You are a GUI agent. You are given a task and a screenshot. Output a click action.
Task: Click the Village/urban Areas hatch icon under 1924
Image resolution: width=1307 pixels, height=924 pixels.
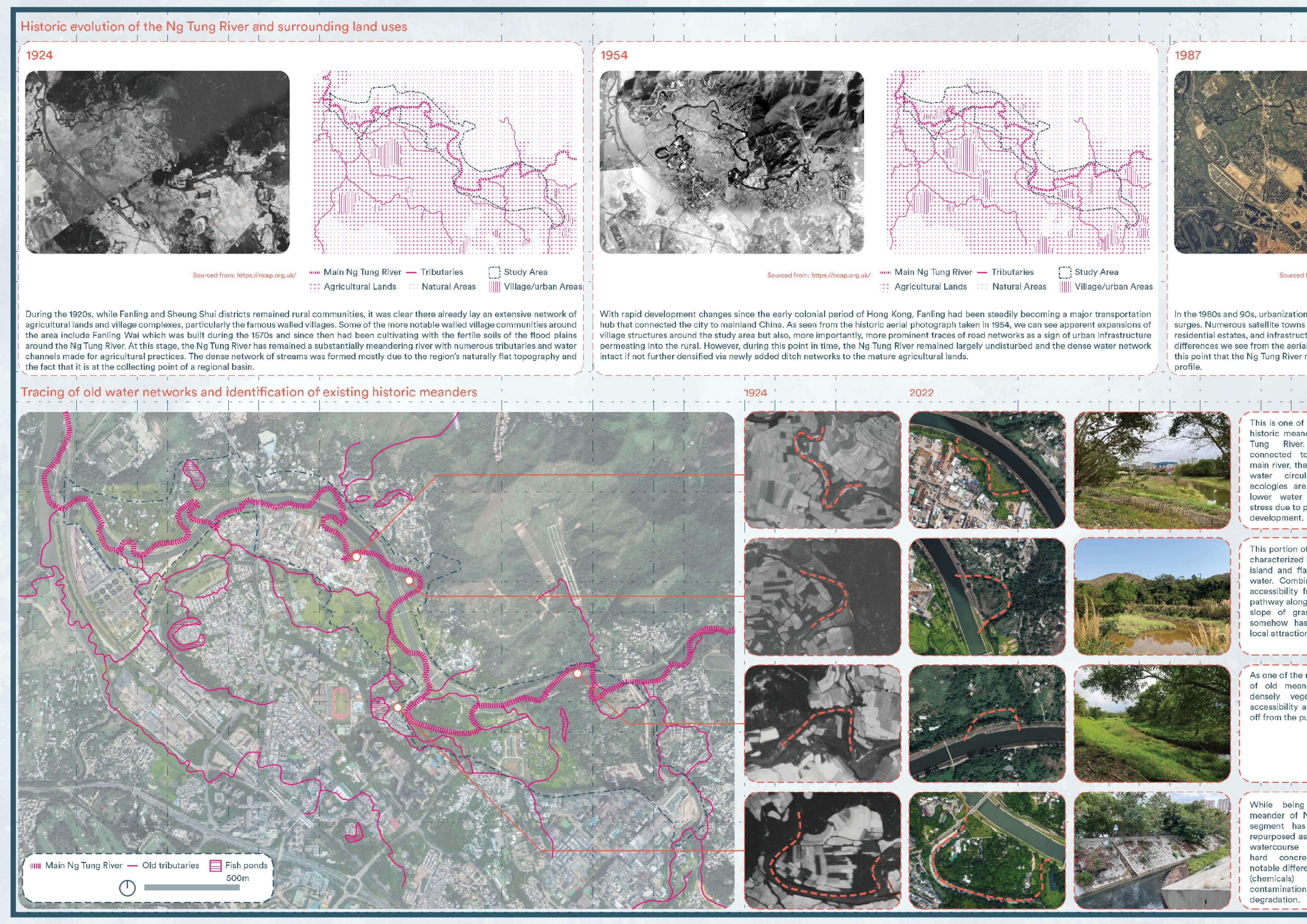pyautogui.click(x=494, y=287)
